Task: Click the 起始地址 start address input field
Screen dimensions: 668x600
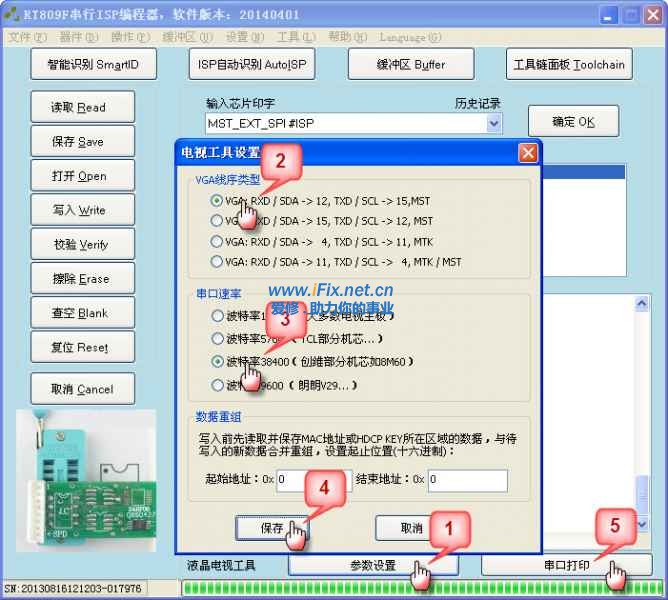Action: [313, 481]
